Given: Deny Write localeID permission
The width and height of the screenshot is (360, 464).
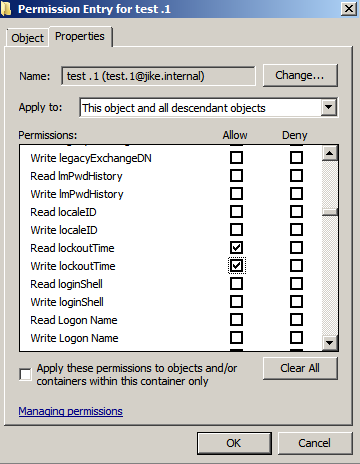Looking at the screenshot, I should coord(296,230).
